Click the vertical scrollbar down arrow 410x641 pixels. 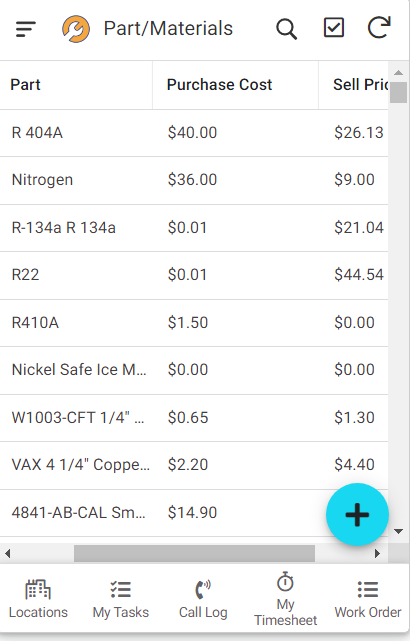tap(399, 531)
